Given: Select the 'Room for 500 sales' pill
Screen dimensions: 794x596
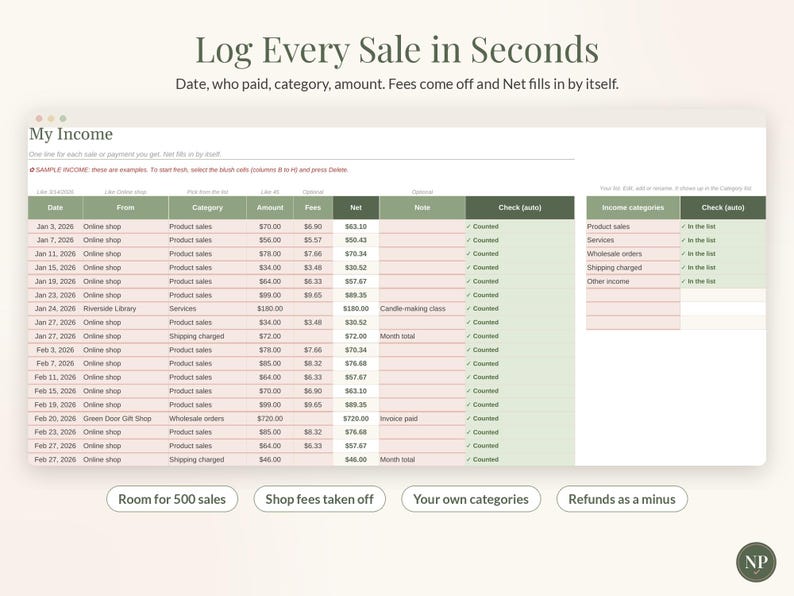Looking at the screenshot, I should click(172, 499).
